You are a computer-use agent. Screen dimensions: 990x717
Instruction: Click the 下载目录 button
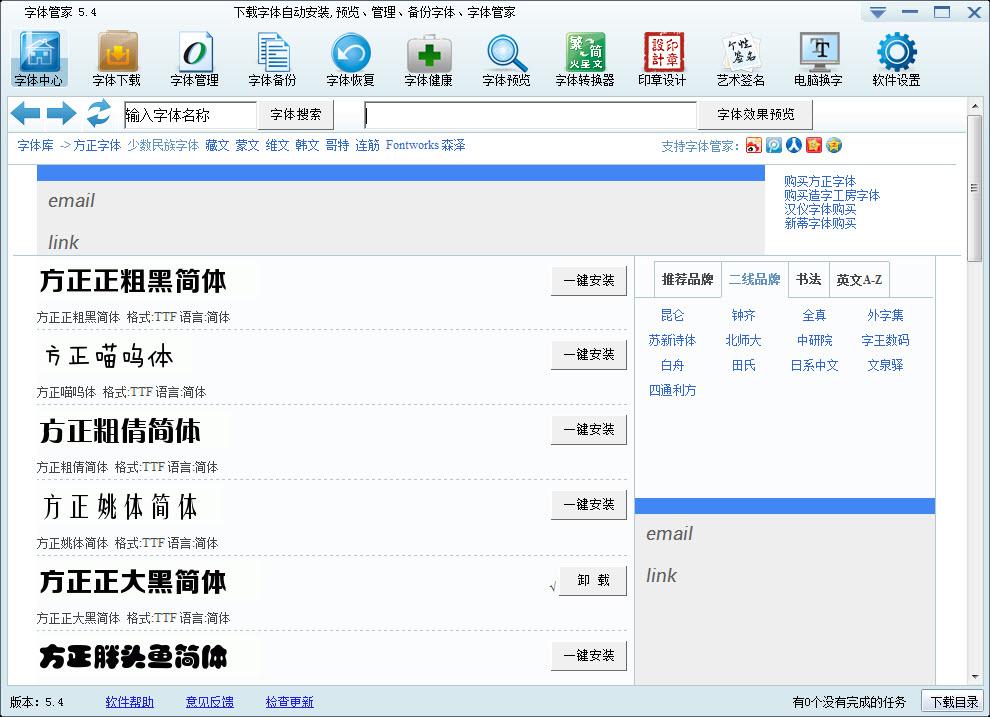click(x=955, y=702)
